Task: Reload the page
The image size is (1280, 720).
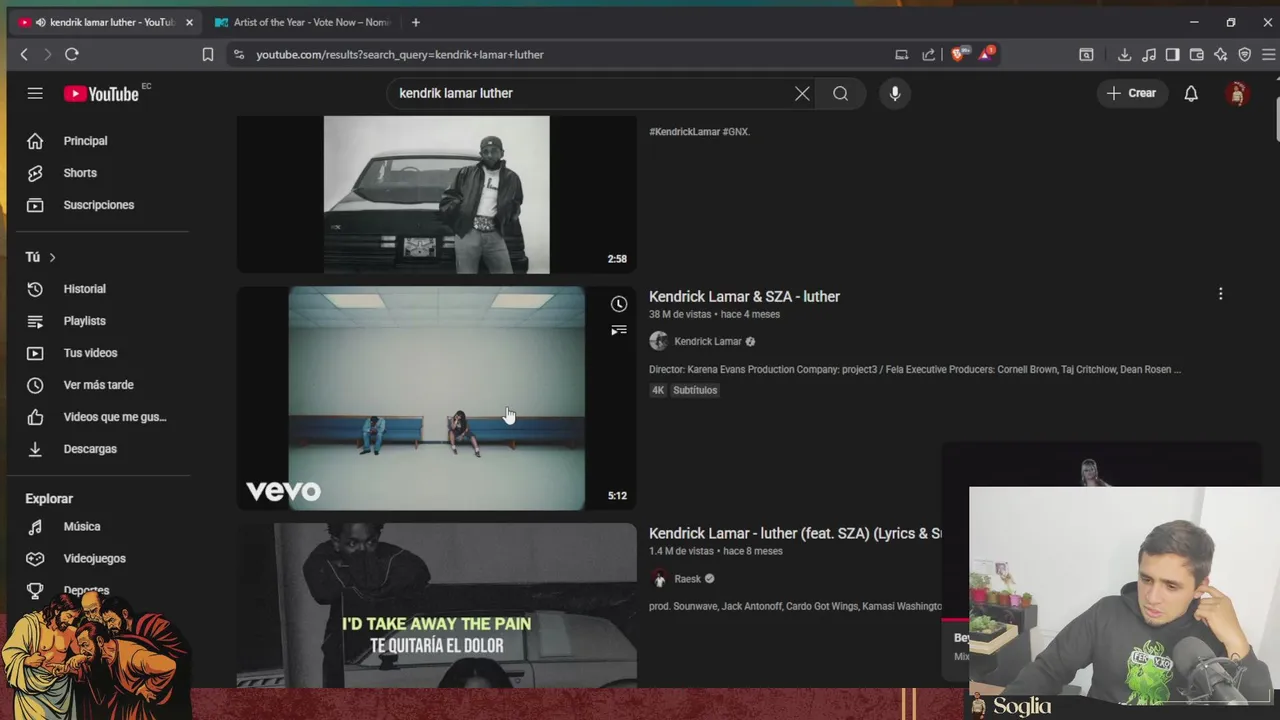Action: [72, 54]
